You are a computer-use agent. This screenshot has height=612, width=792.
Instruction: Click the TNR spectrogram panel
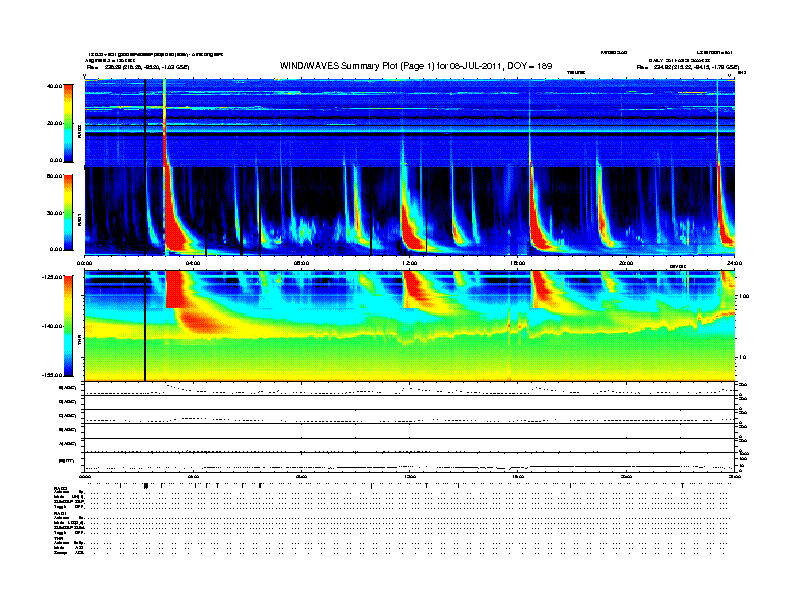tap(410, 326)
